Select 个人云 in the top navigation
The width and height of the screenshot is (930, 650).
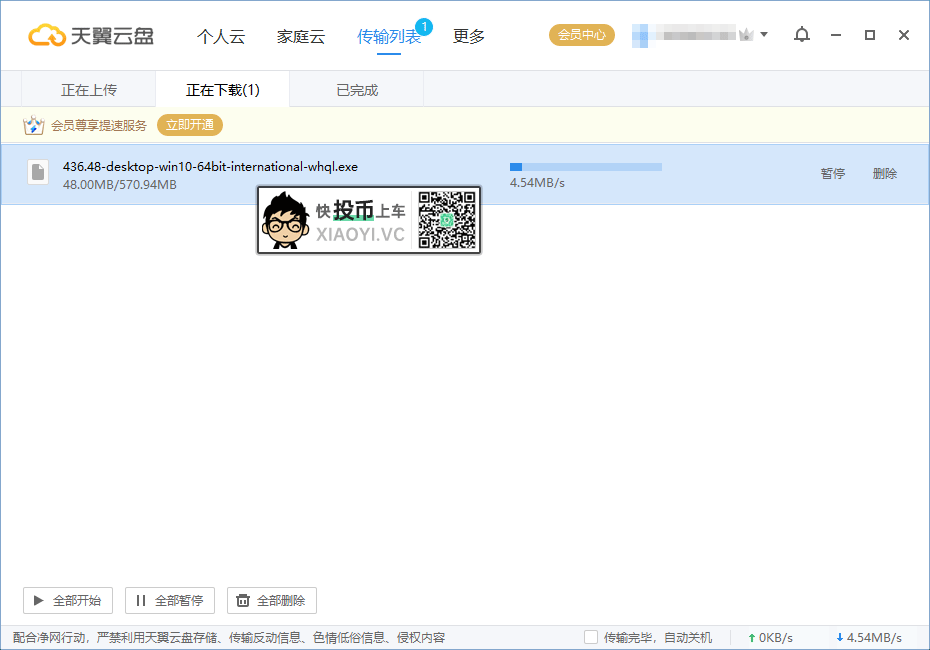[x=221, y=35]
